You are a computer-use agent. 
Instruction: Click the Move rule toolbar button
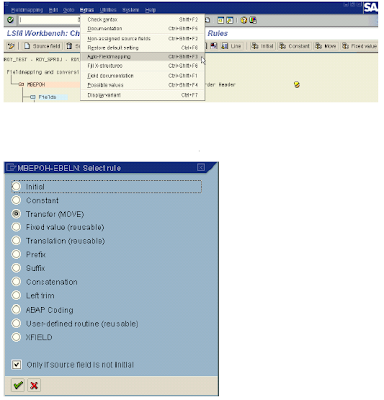coord(326,46)
